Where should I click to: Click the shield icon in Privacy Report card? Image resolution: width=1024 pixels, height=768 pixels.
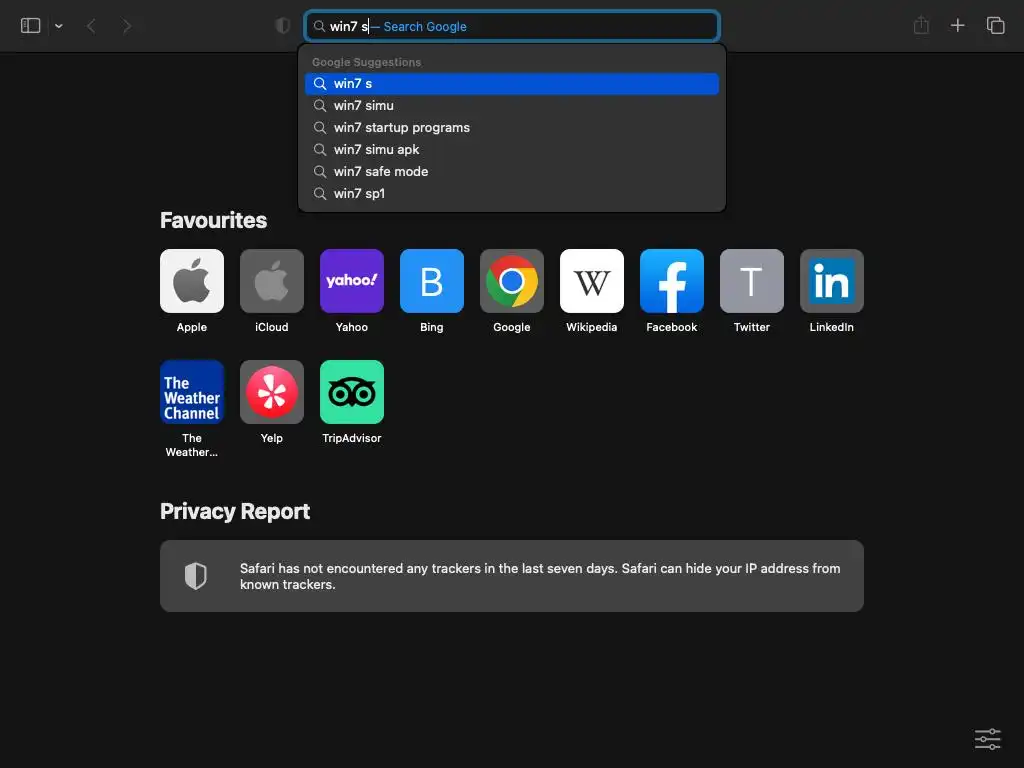(195, 576)
